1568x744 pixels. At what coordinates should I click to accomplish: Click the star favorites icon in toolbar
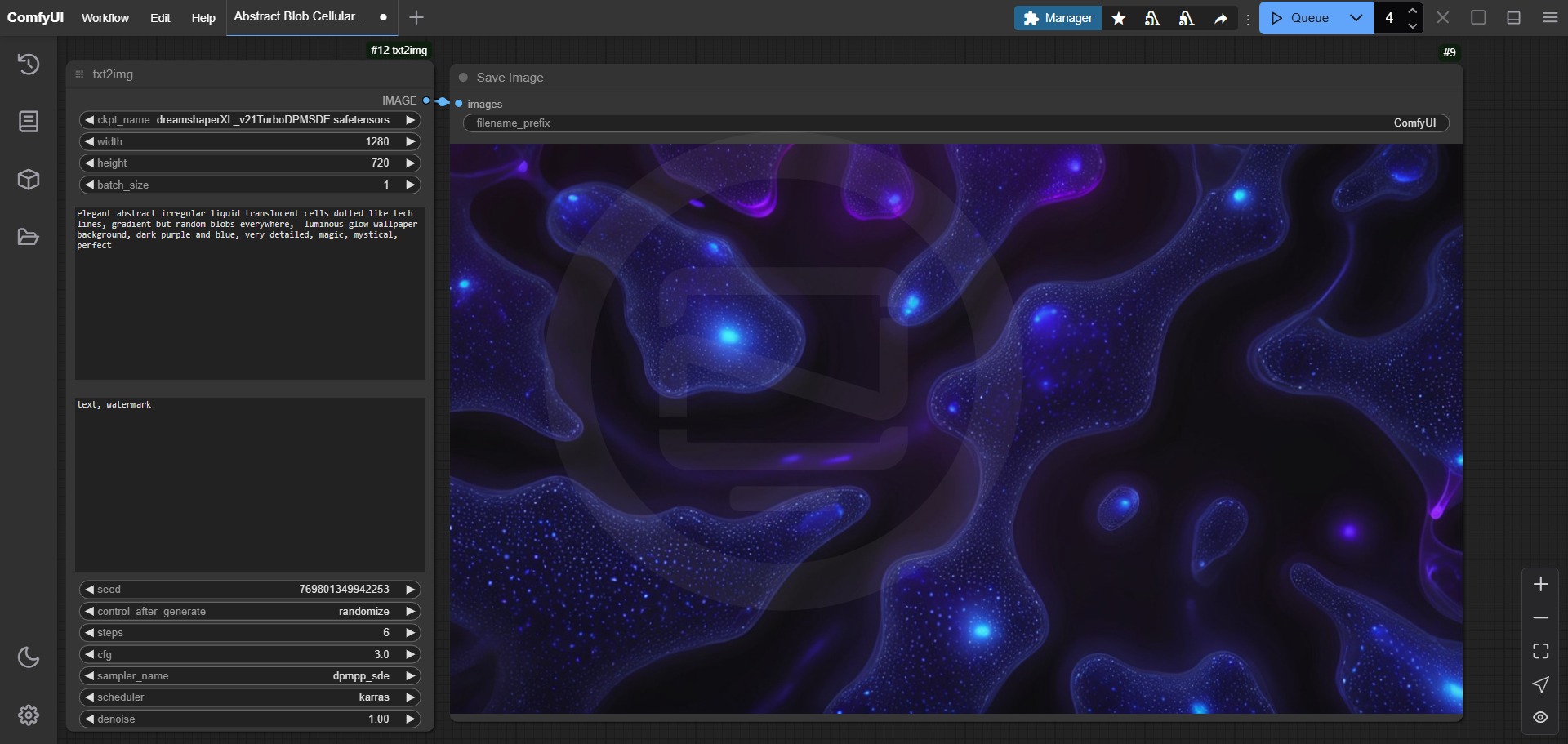coord(1119,18)
